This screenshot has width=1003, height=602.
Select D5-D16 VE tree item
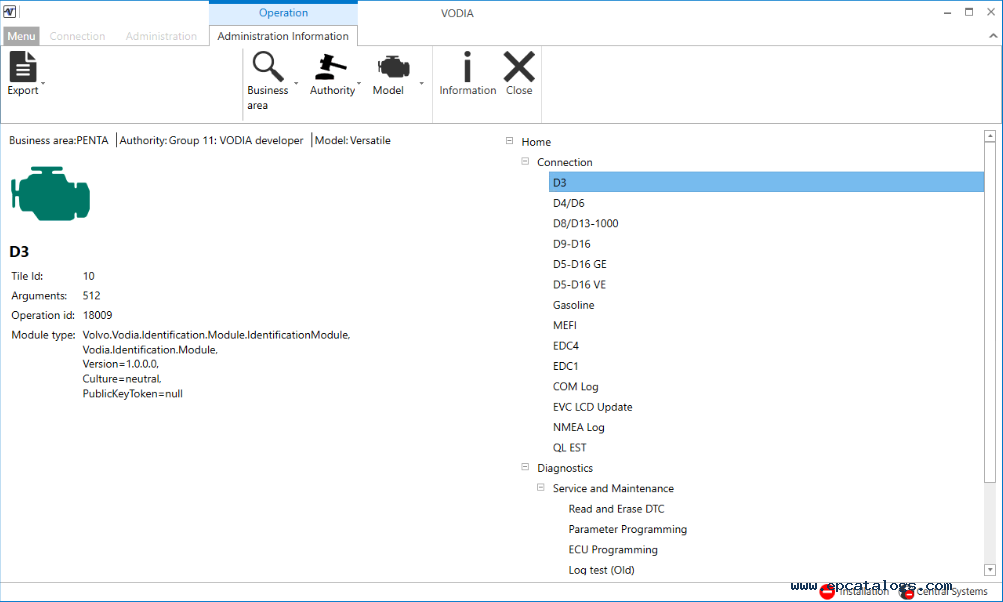tap(579, 285)
